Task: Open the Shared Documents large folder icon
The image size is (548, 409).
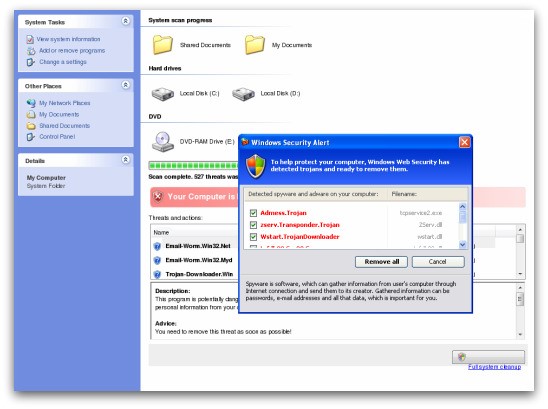Action: 163,45
